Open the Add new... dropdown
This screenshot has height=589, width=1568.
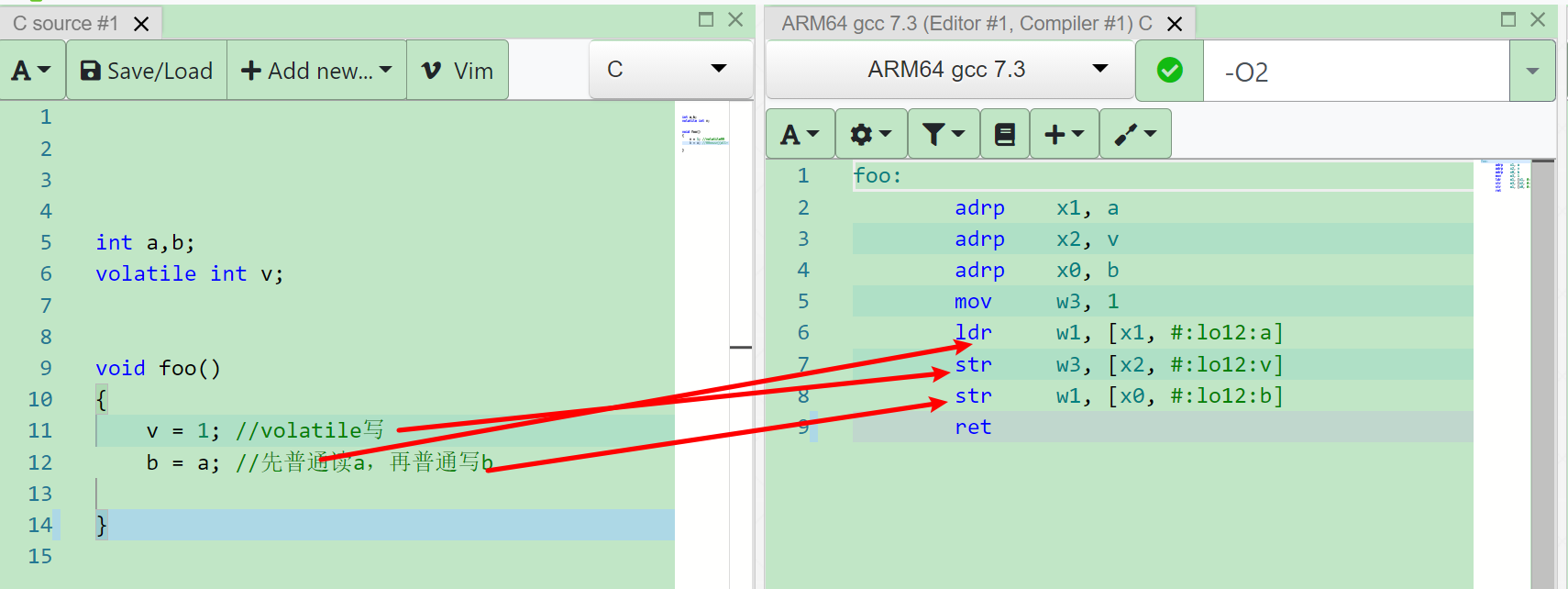(x=316, y=71)
